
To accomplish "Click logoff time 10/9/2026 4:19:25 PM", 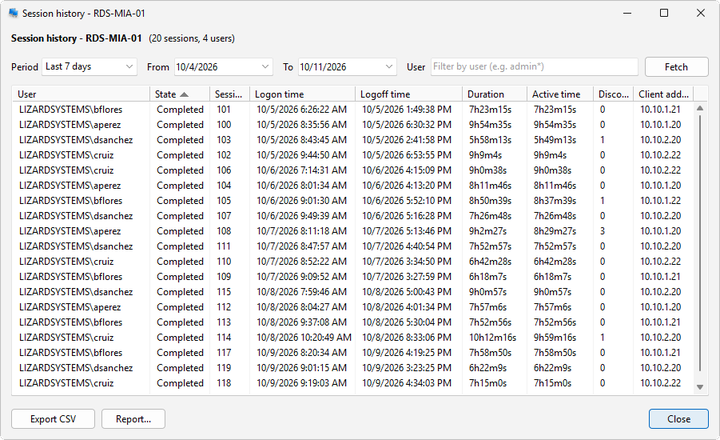I will coord(407,353).
